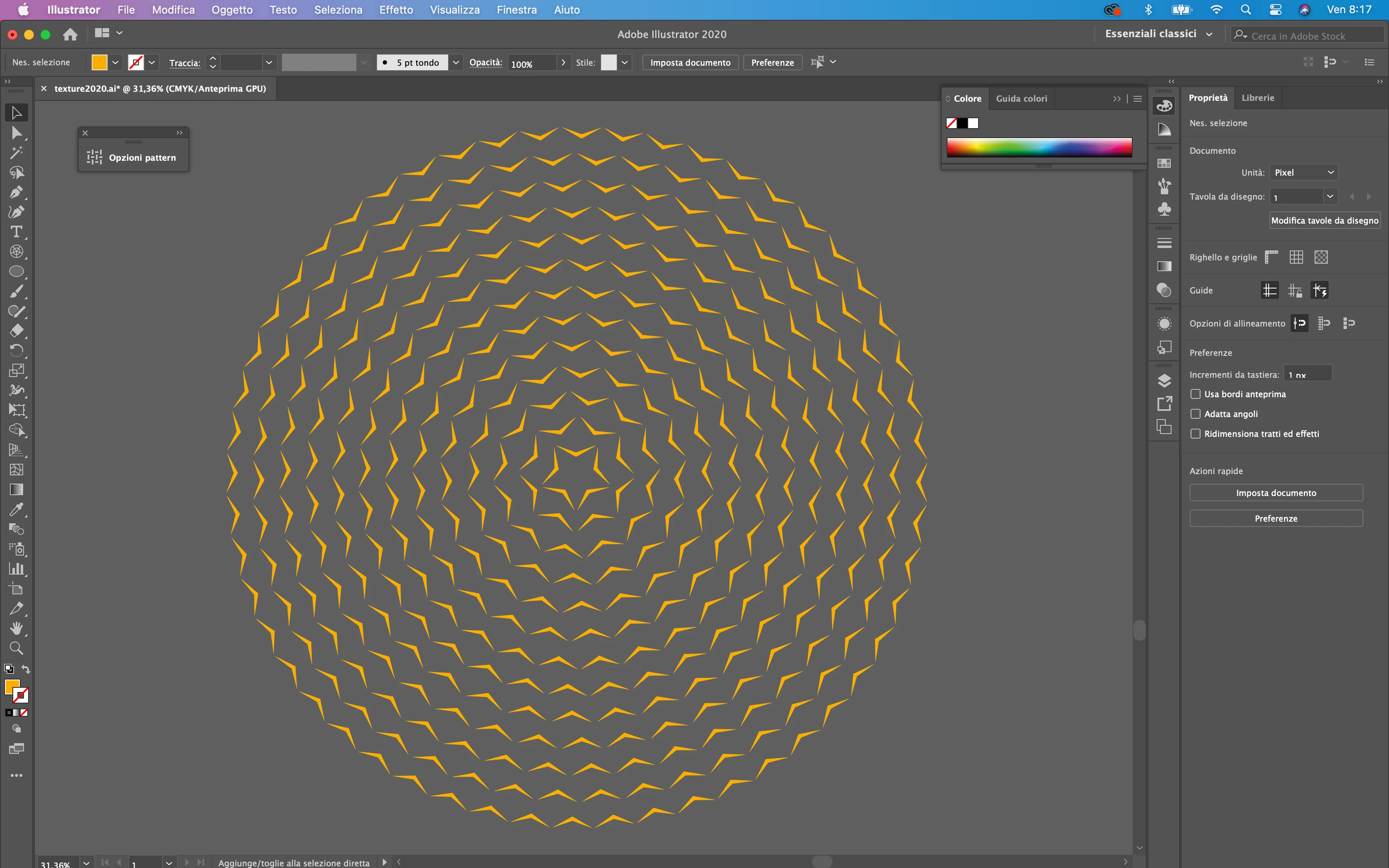This screenshot has height=868, width=1389.
Task: Select the Direct Selection tool
Action: pyautogui.click(x=16, y=133)
